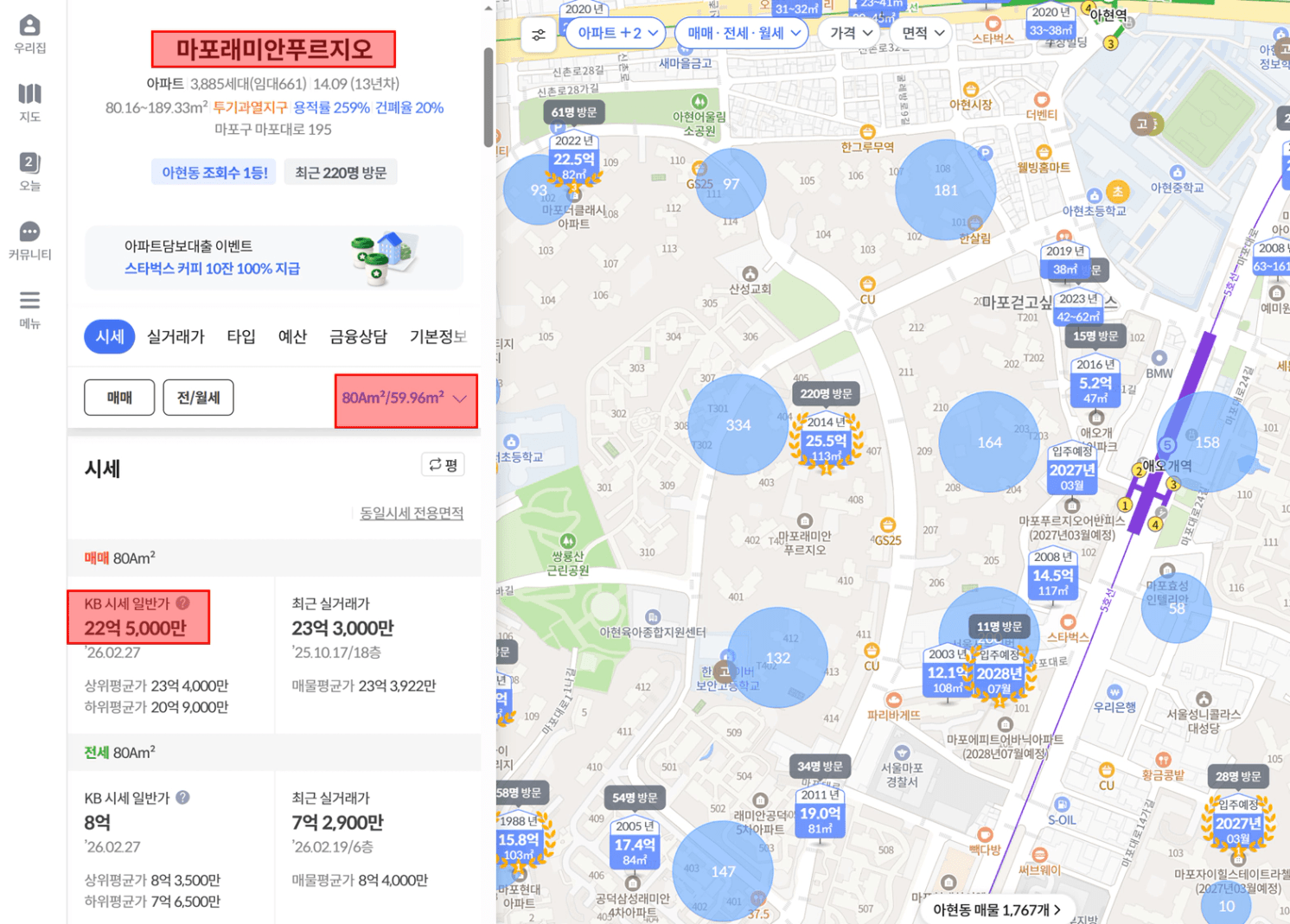Open the 기본정보 tab
Screen dimensions: 1290x924
pyautogui.click(x=438, y=337)
